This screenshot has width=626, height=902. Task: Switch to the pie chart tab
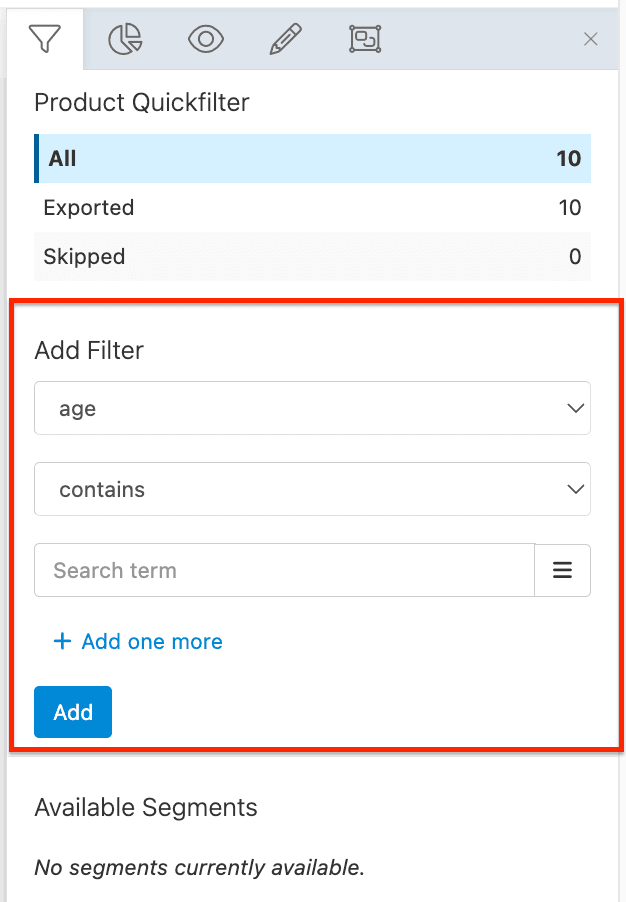pyautogui.click(x=125, y=39)
